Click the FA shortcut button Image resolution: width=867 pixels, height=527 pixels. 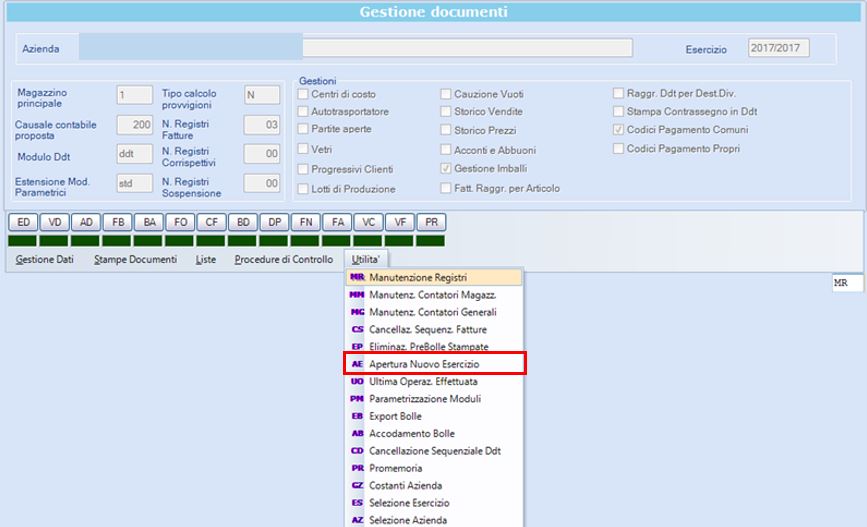coord(337,222)
